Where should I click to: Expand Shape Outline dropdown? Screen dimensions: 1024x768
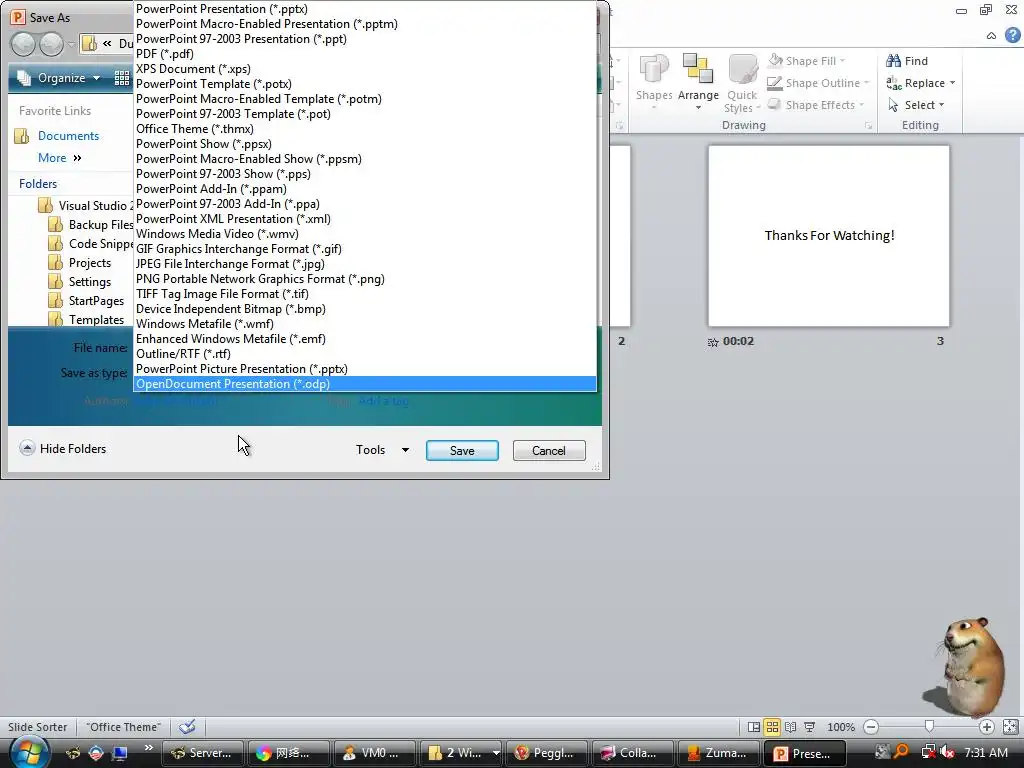pyautogui.click(x=867, y=83)
